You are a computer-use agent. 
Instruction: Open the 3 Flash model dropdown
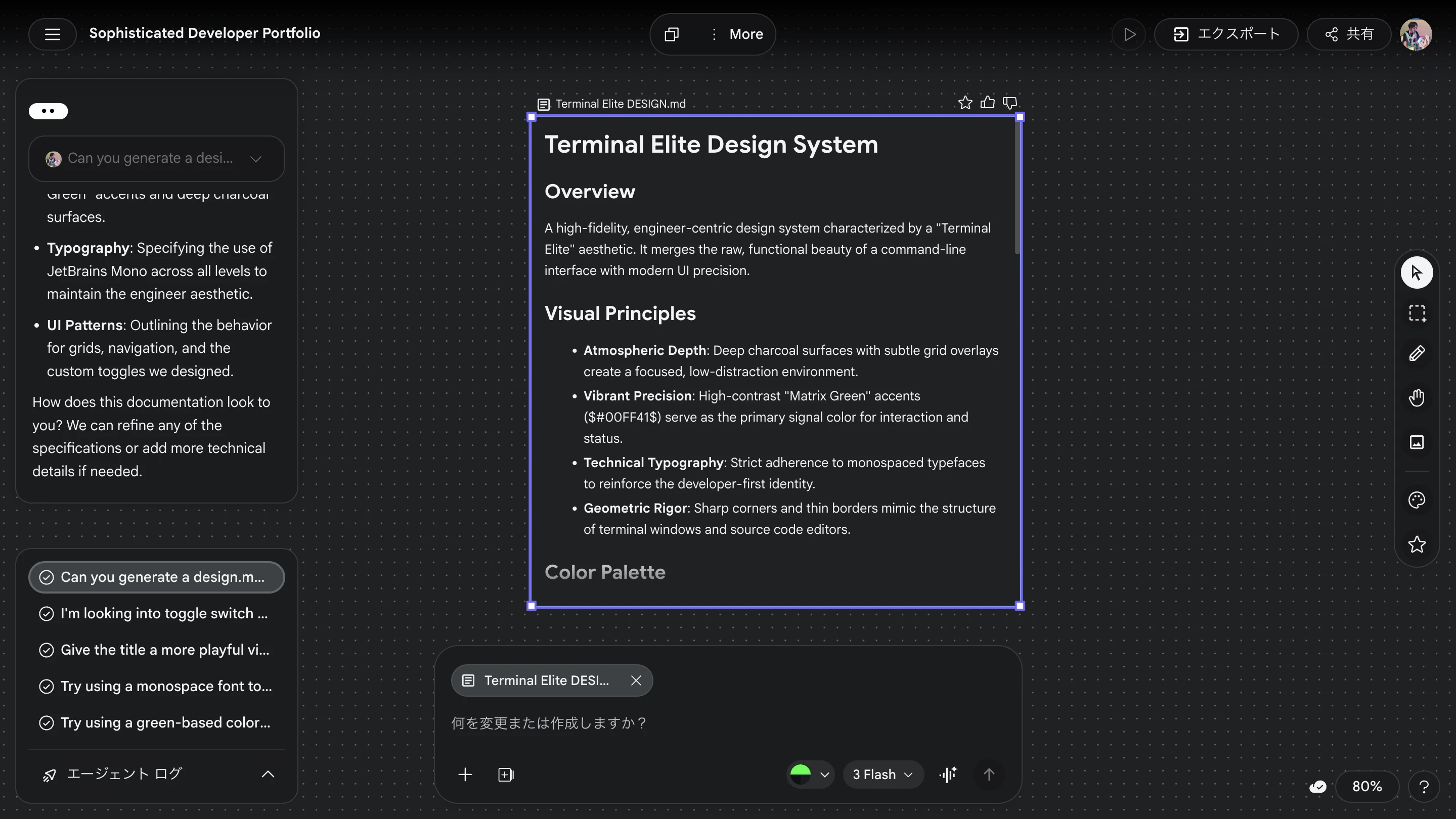[x=883, y=775]
